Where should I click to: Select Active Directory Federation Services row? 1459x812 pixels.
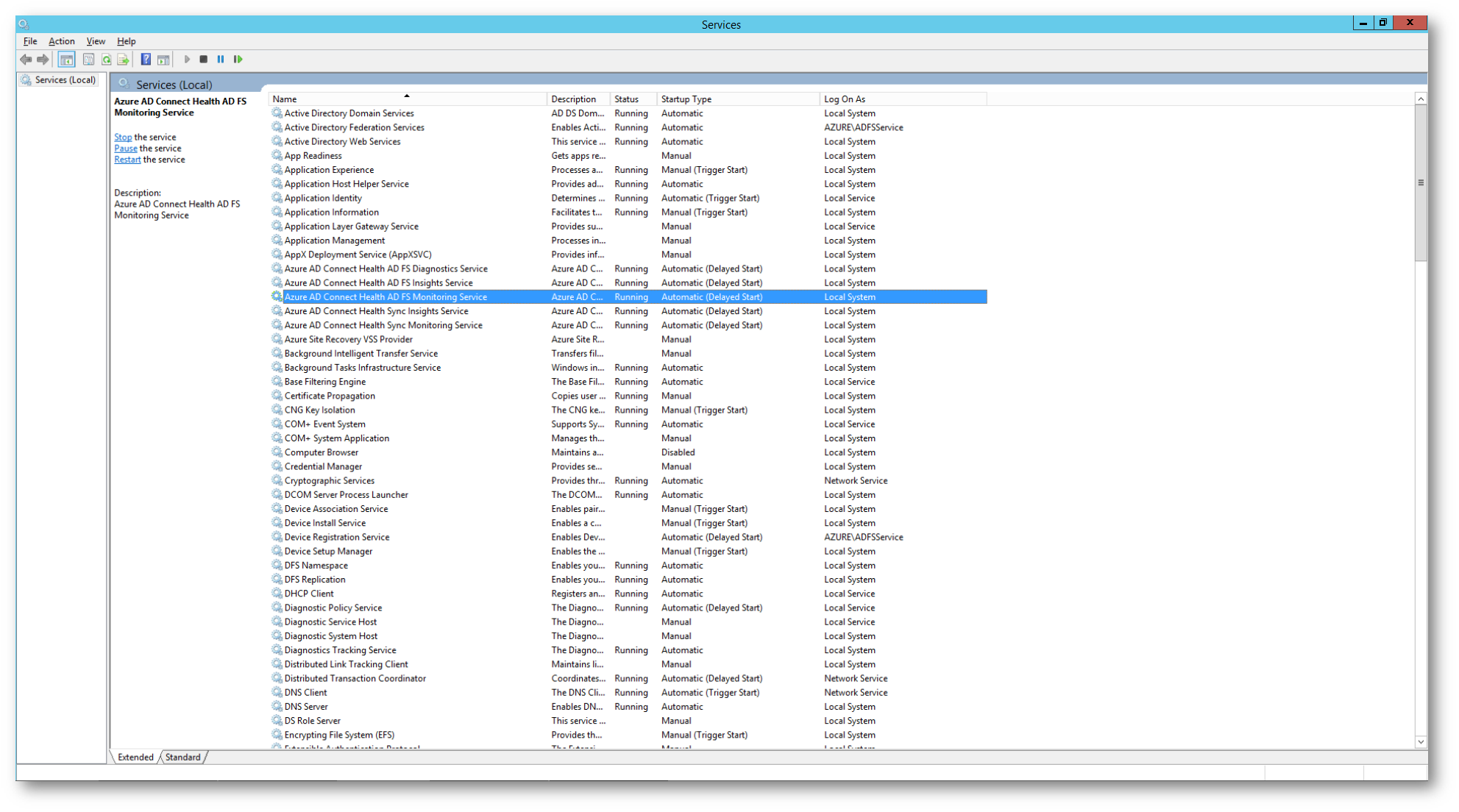[628, 127]
